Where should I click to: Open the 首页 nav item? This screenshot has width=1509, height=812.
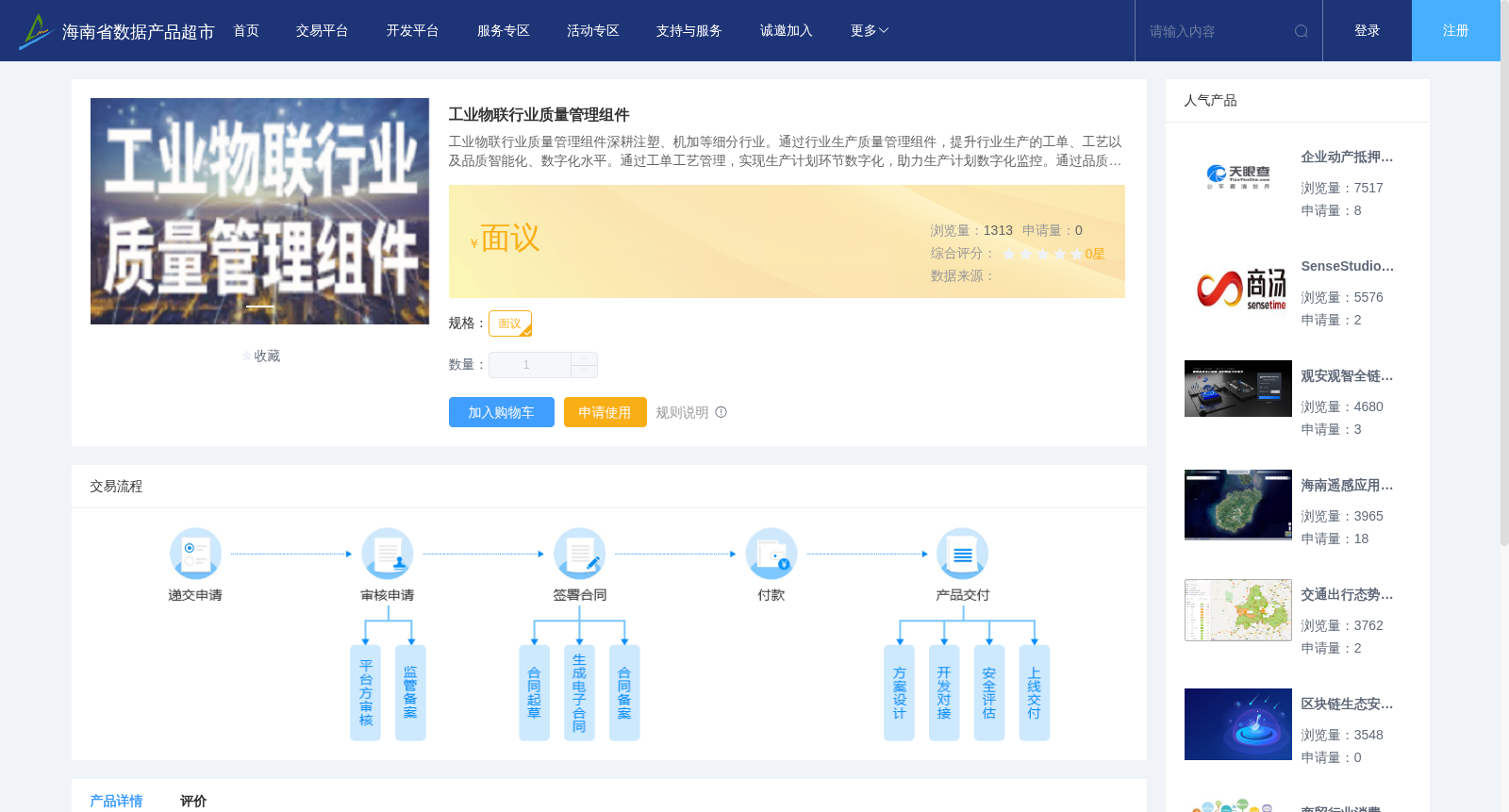pos(246,31)
